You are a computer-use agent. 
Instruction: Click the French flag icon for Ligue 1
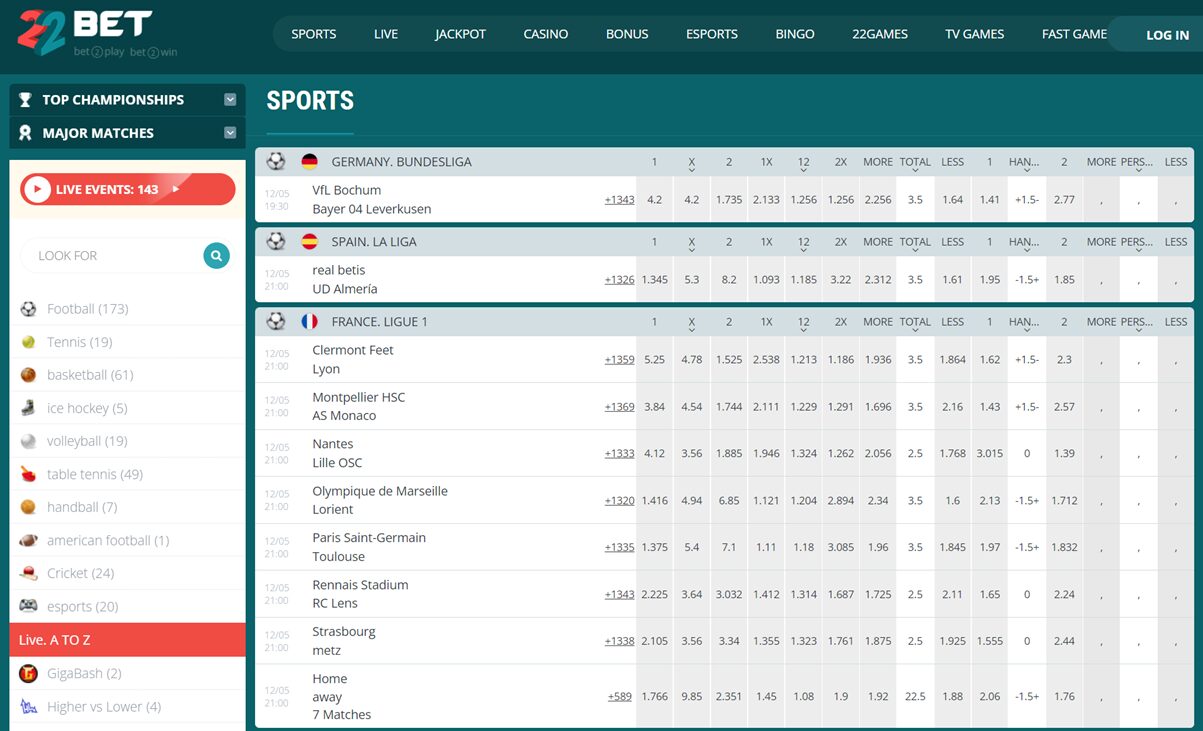pos(310,322)
